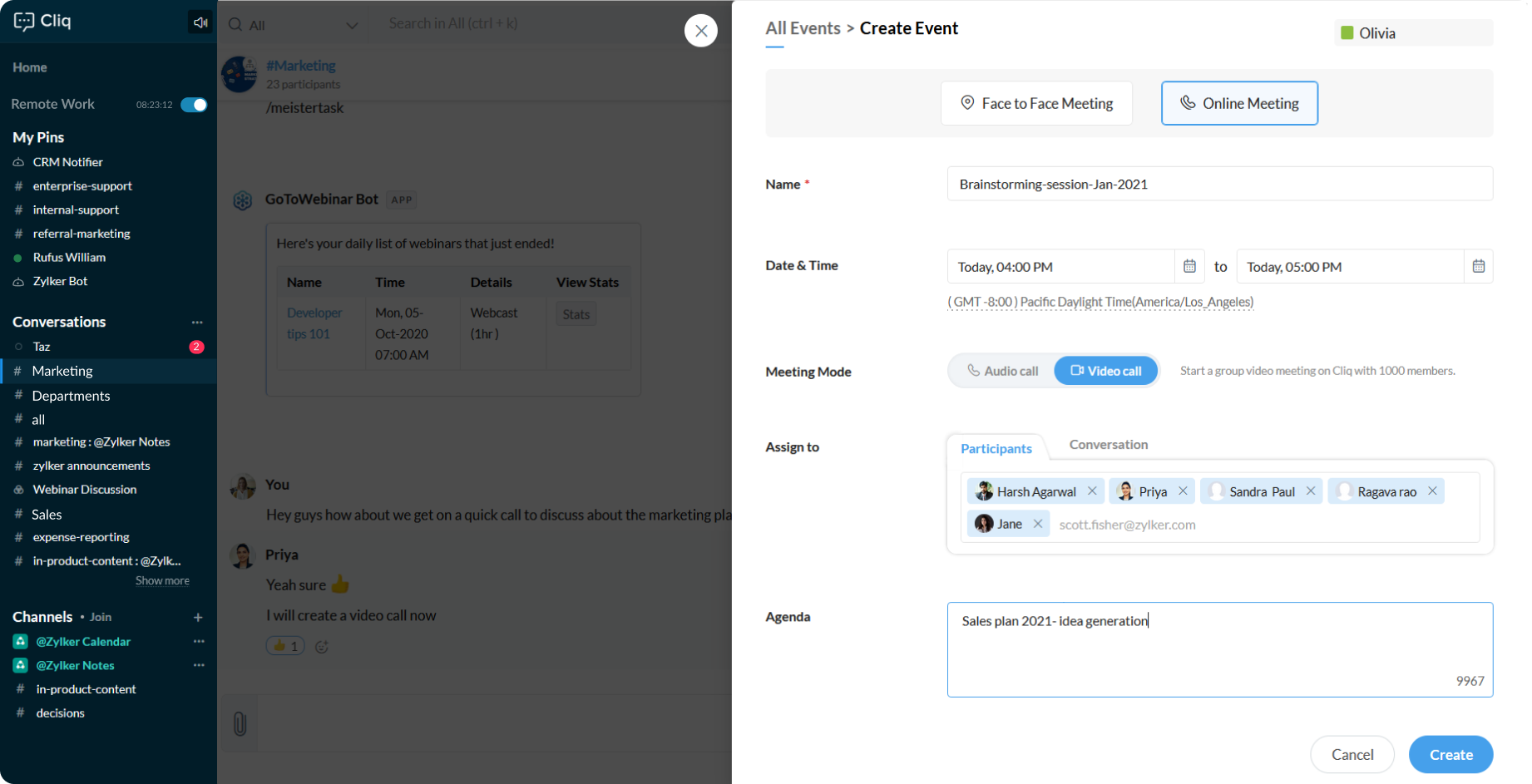
Task: Click the attachment paperclip icon
Action: point(240,724)
